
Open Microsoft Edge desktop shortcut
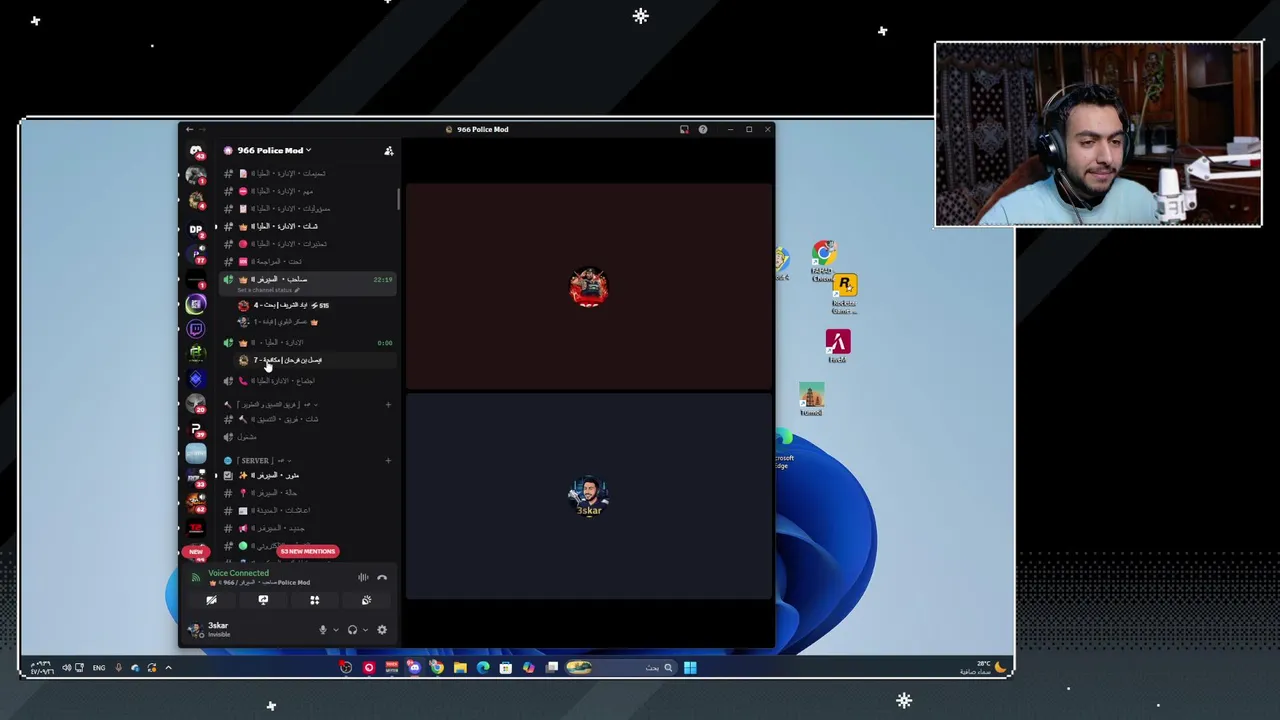coord(784,450)
